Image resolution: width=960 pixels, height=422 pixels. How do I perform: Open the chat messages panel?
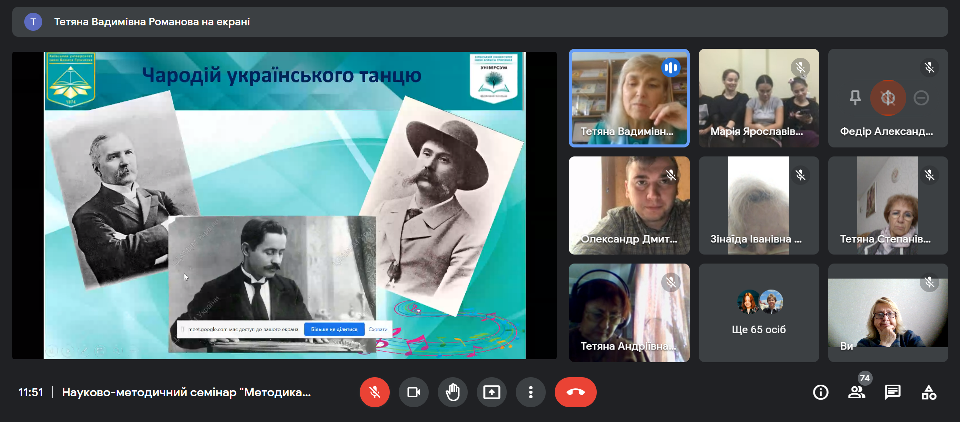pyautogui.click(x=893, y=392)
